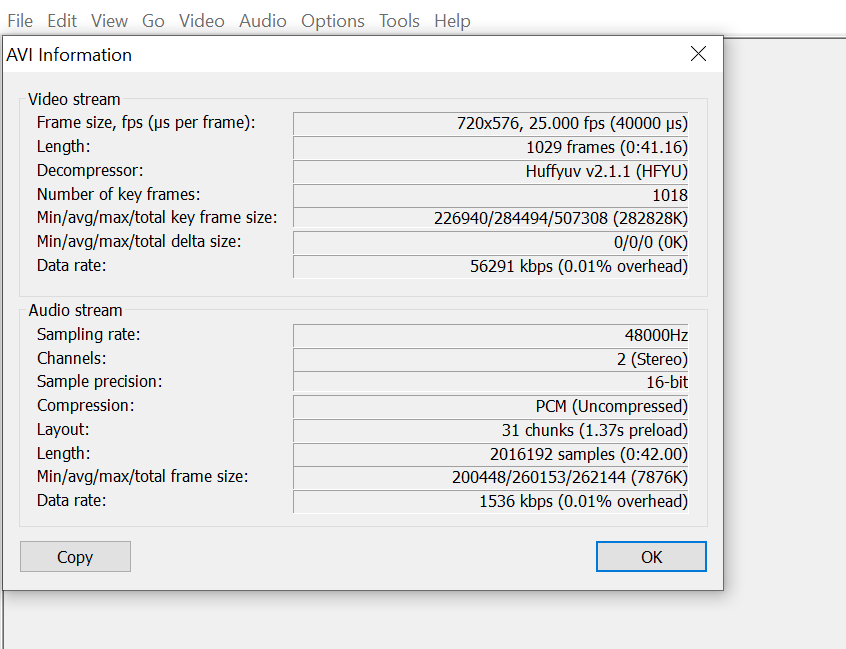Click the audio layout 31 chunks field

pos(491,430)
